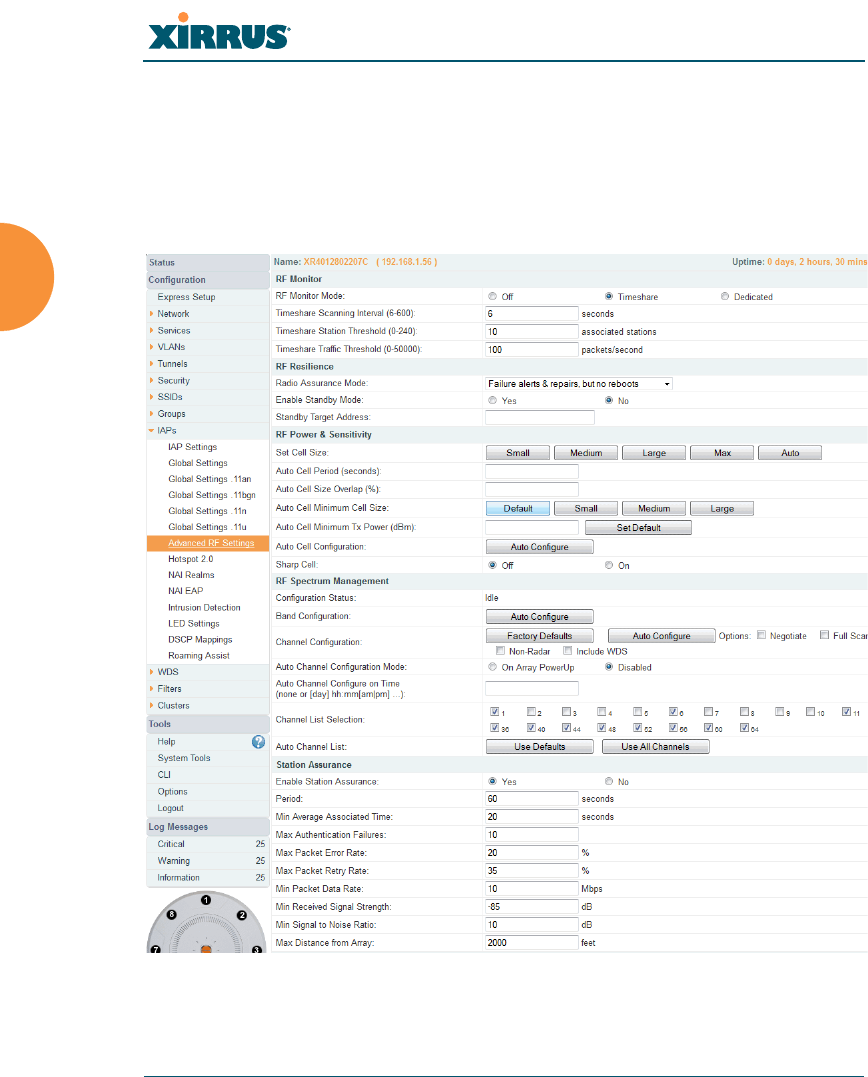
Task: Check the Include WDS option
Action: coord(567,650)
